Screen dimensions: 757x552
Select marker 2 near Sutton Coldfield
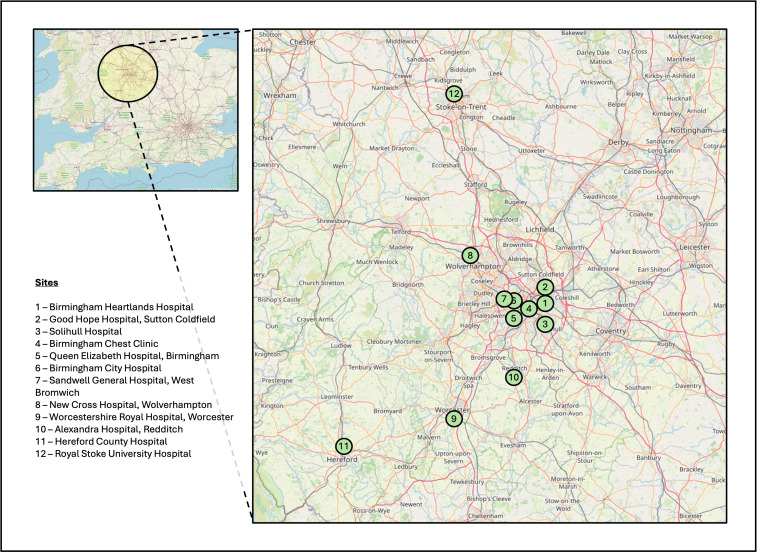click(545, 288)
